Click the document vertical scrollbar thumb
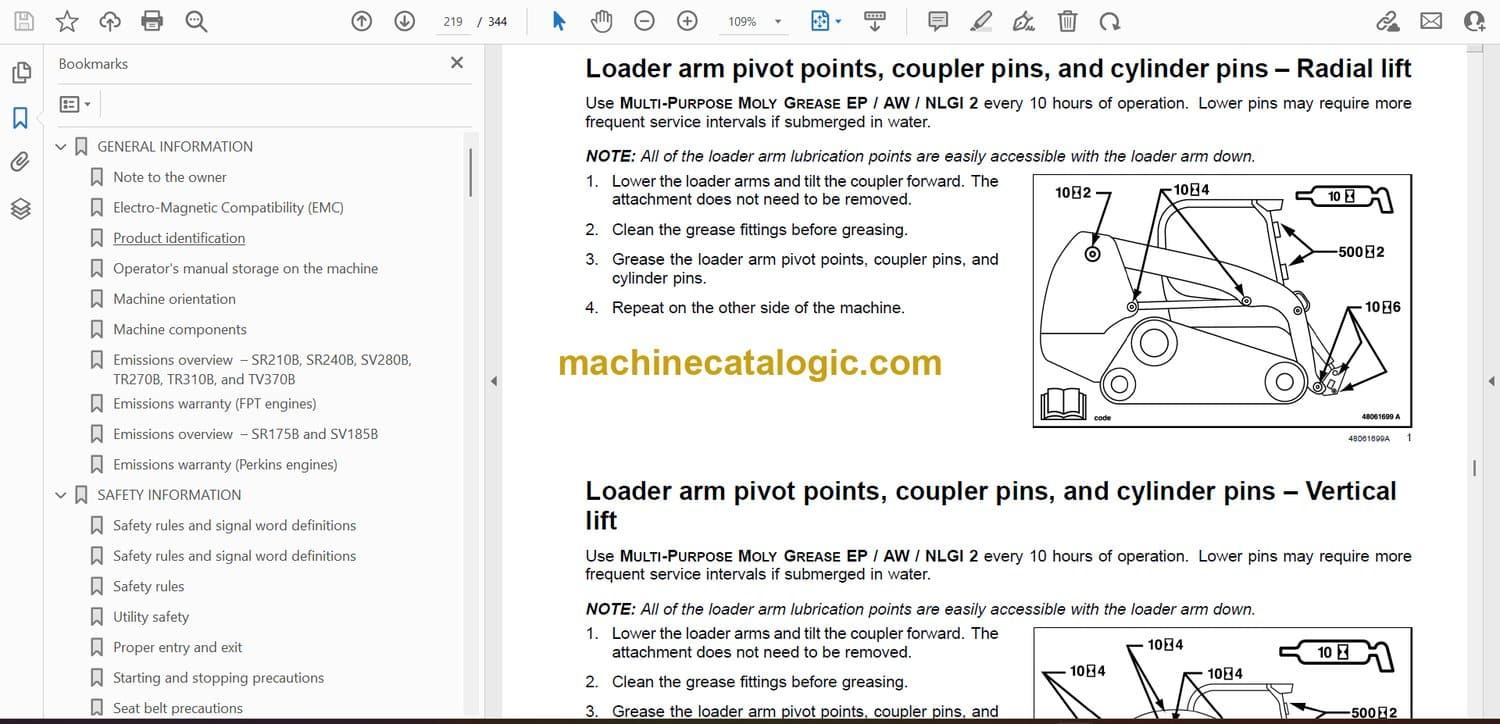 tap(1475, 467)
